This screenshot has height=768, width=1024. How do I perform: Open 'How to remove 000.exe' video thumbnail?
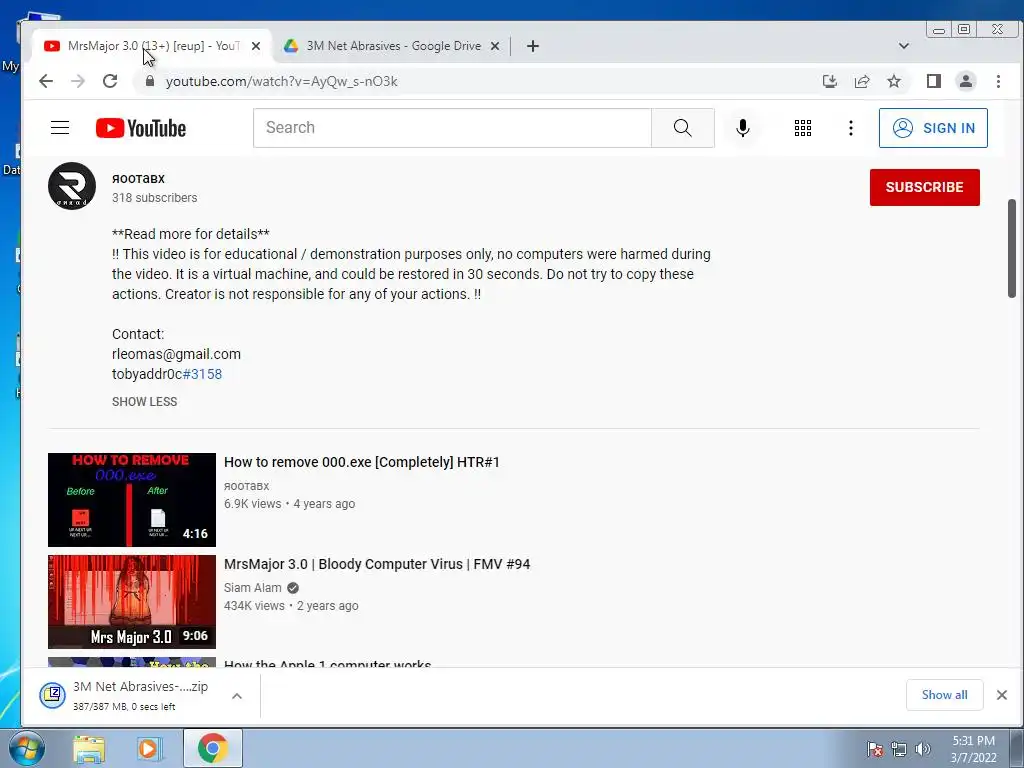tap(132, 500)
